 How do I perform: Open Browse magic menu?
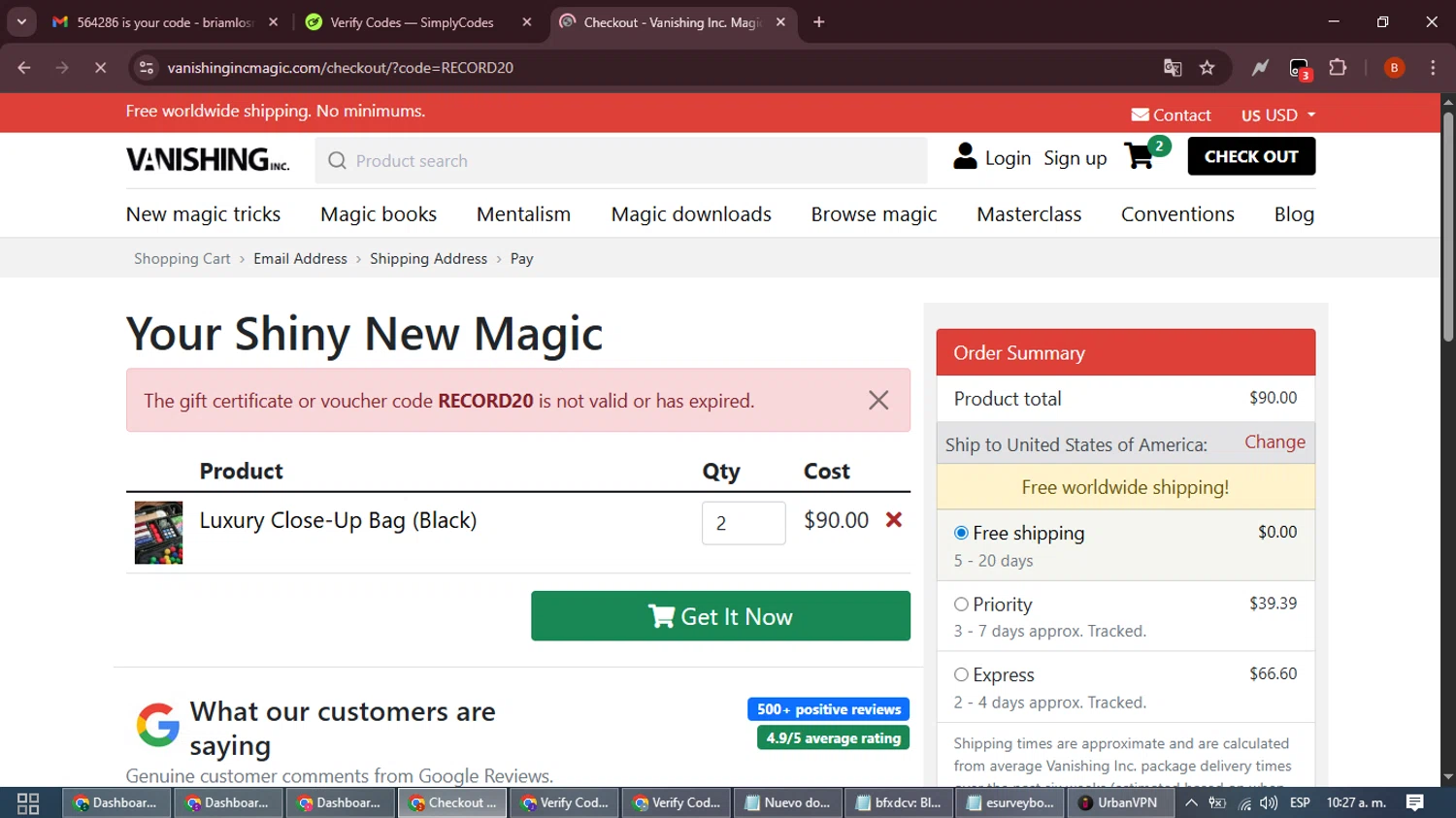pyautogui.click(x=874, y=214)
